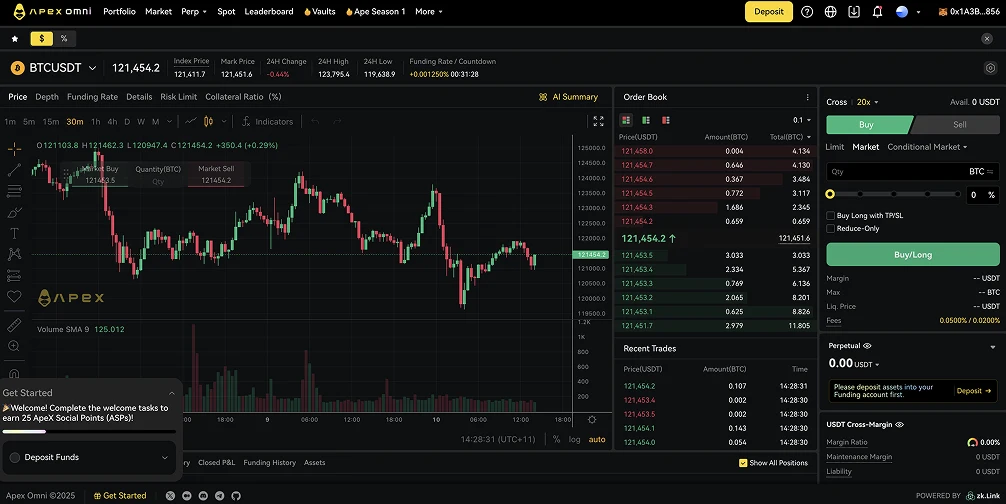The image size is (1006, 504).
Task: Click the yellow Deposit button
Action: (x=769, y=12)
